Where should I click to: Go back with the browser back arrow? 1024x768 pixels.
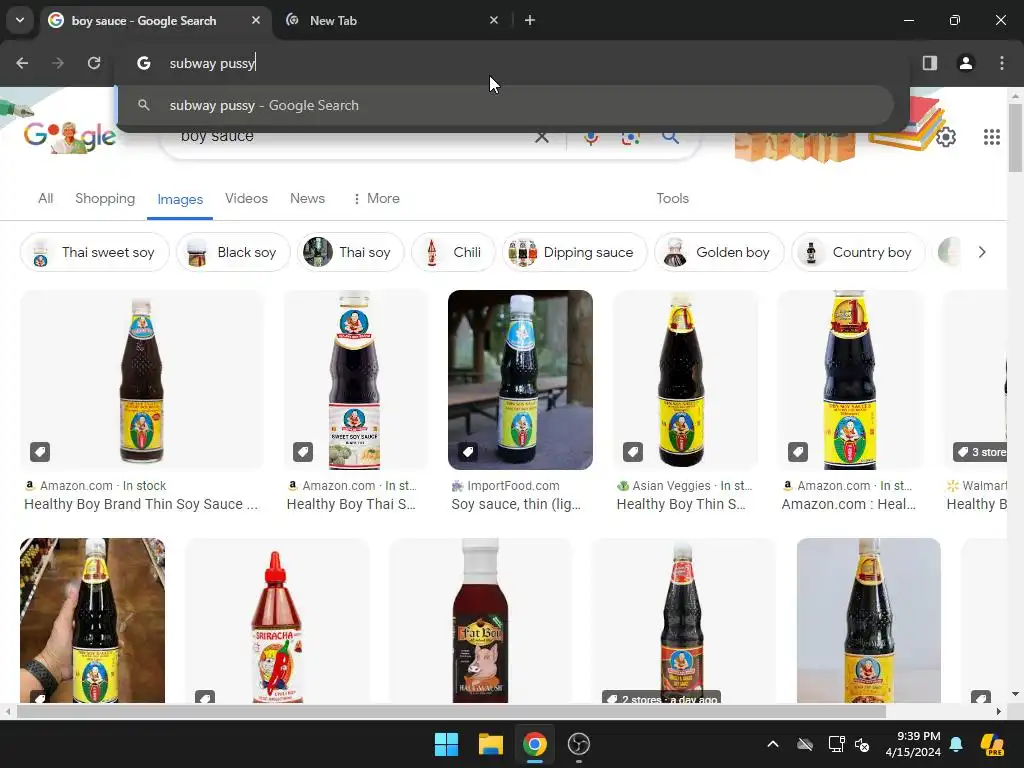pyautogui.click(x=22, y=63)
